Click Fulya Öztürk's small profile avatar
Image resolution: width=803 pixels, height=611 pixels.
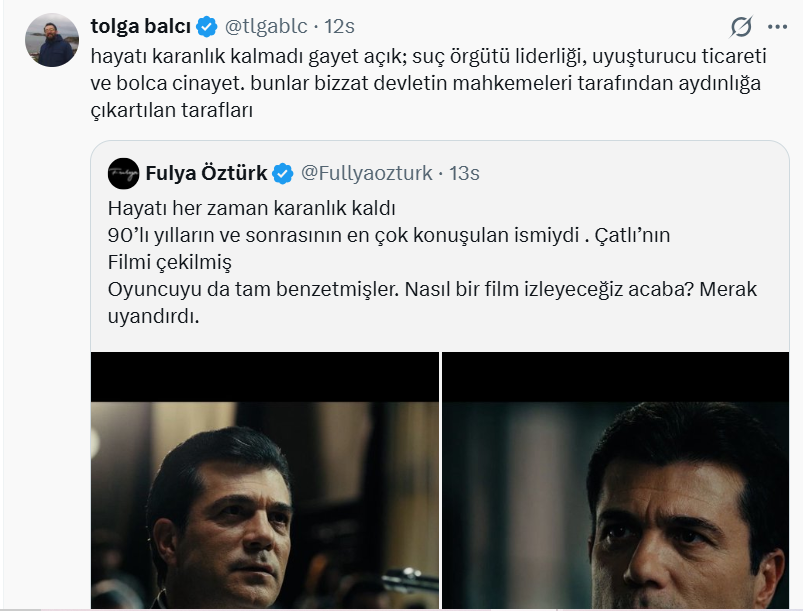pyautogui.click(x=124, y=172)
